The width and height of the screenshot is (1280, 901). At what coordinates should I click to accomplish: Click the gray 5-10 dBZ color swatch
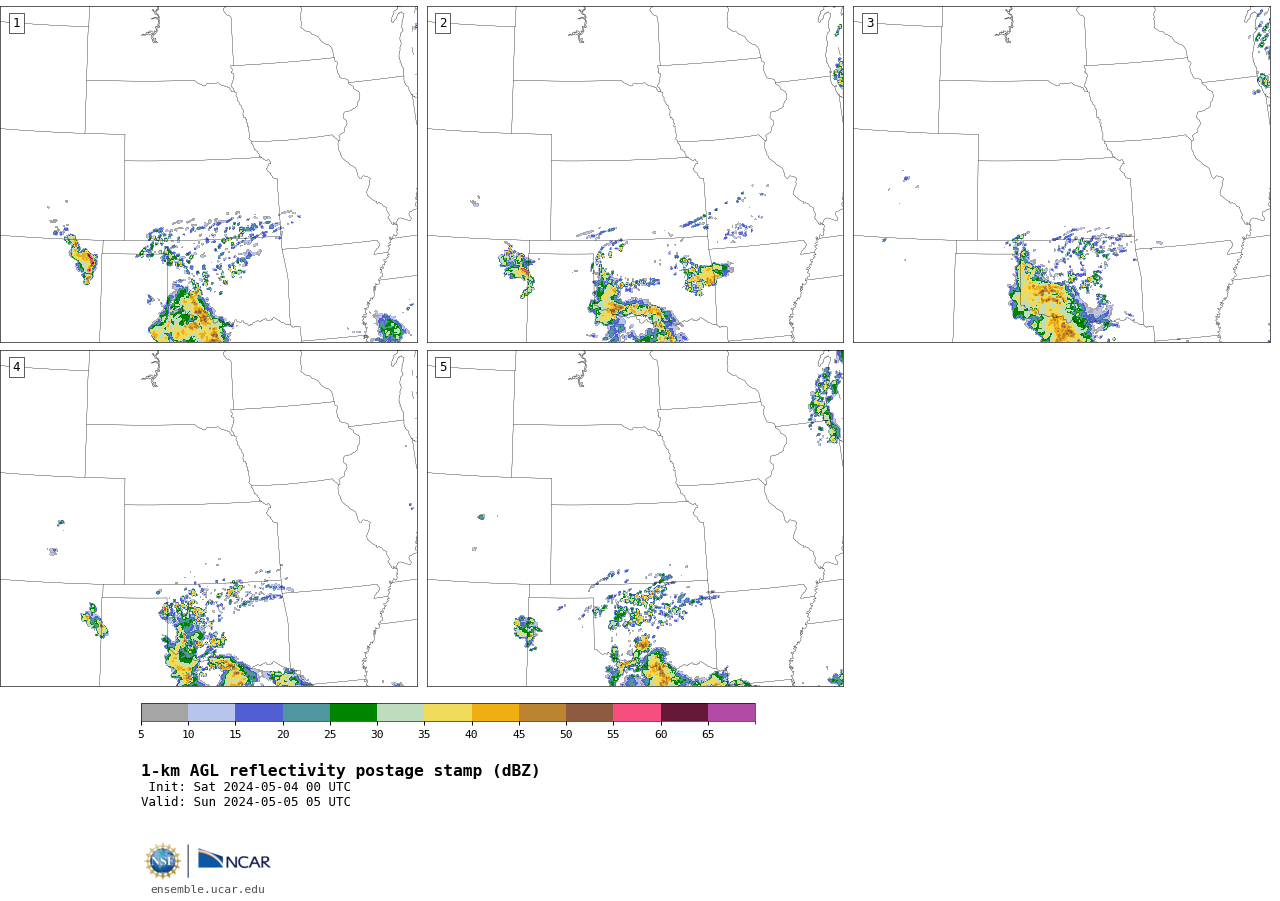click(x=164, y=713)
